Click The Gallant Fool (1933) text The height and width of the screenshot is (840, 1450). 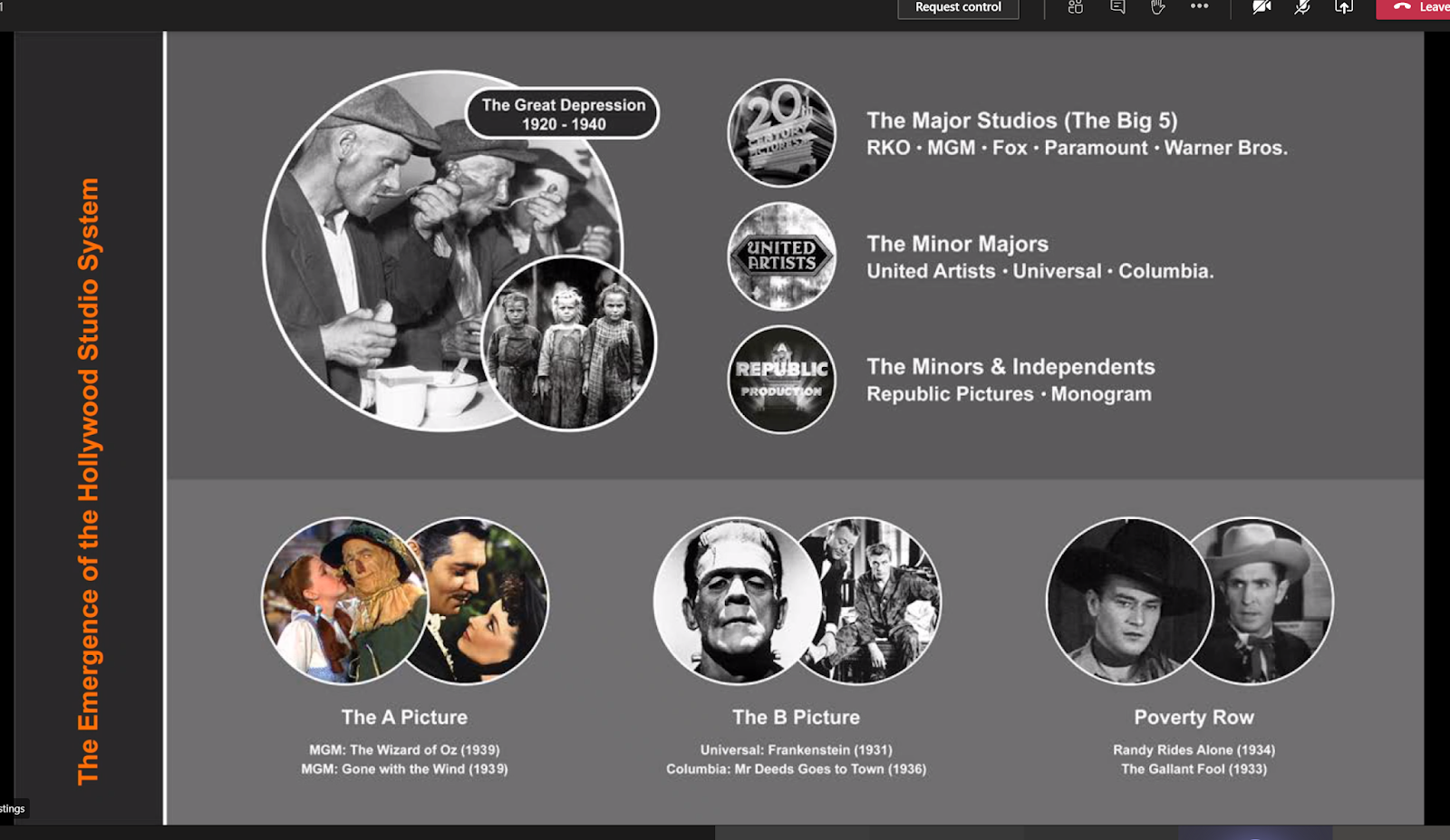pyautogui.click(x=1194, y=768)
